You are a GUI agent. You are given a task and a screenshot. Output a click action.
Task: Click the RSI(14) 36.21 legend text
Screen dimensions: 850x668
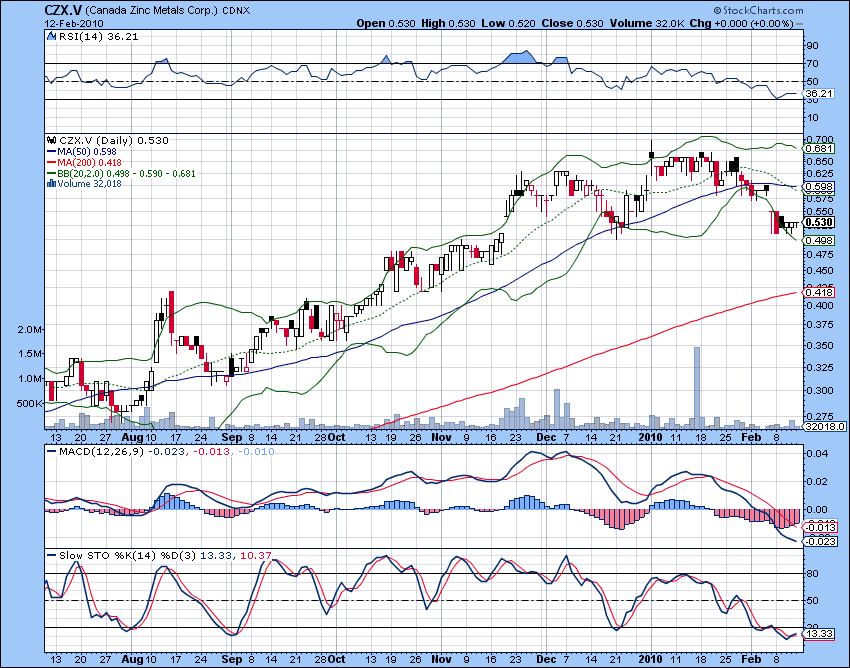98,36
